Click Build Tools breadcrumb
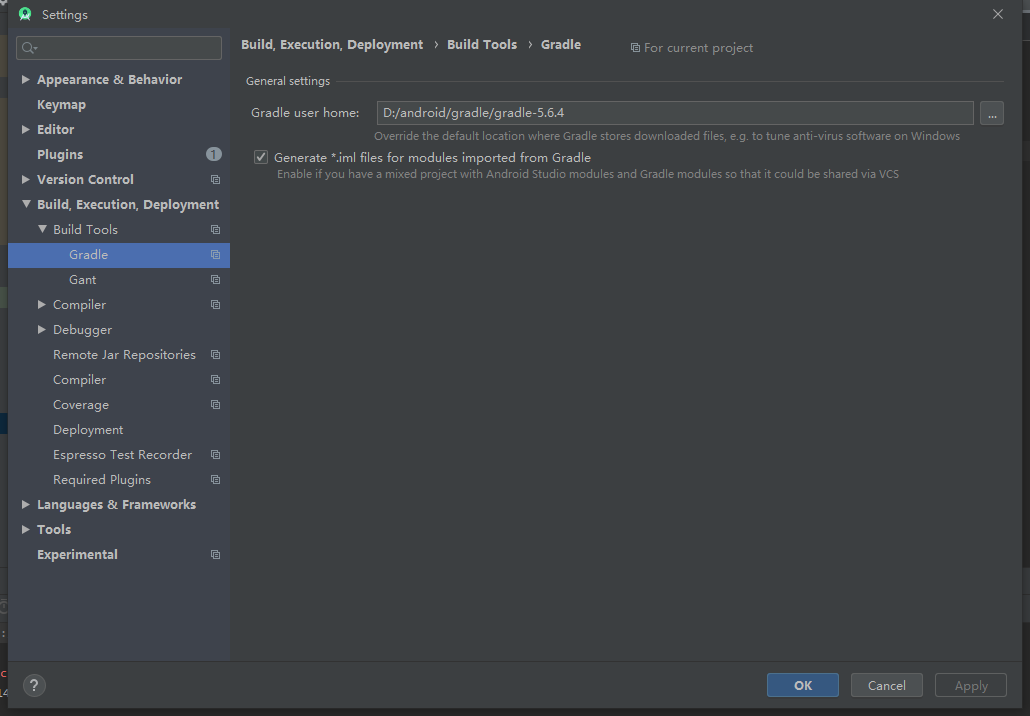 482,45
